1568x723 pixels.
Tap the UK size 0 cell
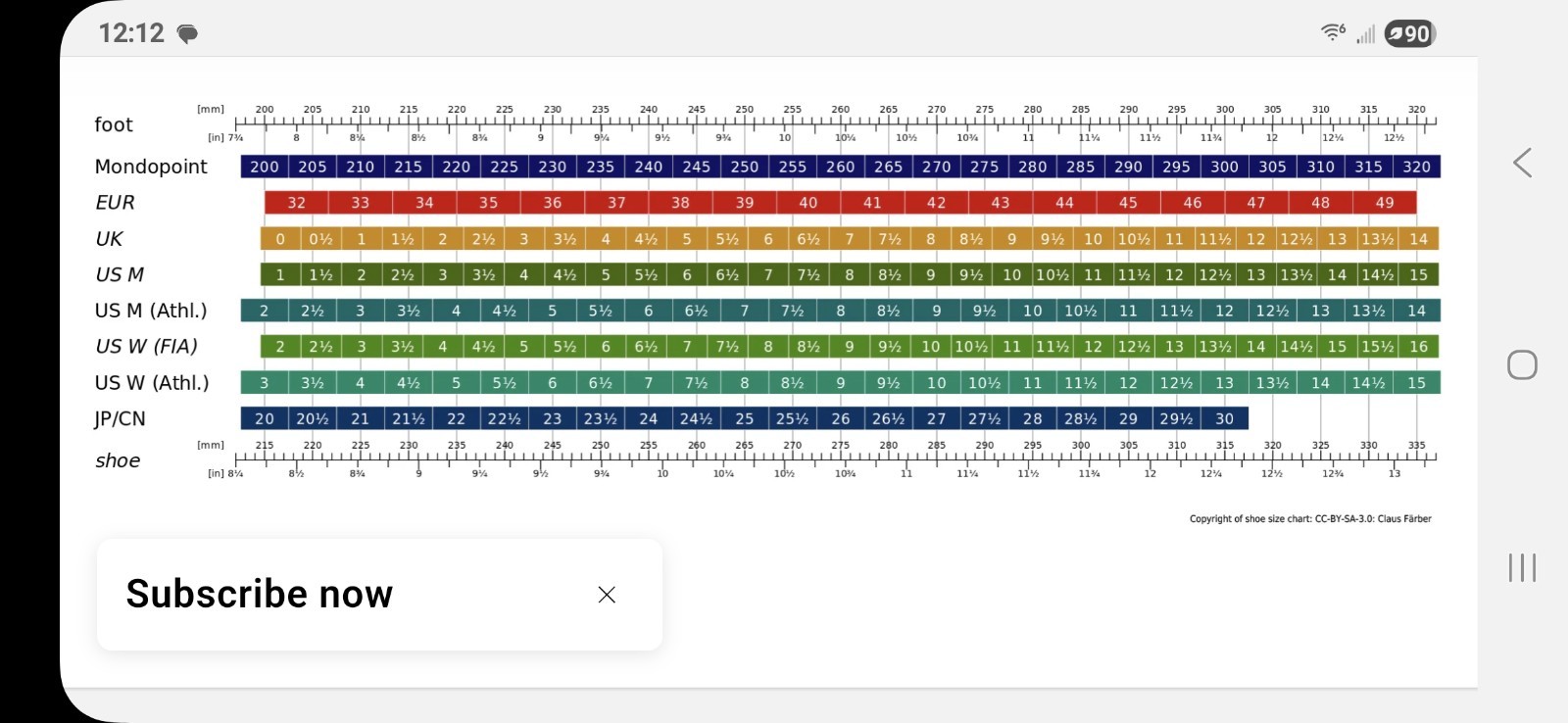[280, 239]
